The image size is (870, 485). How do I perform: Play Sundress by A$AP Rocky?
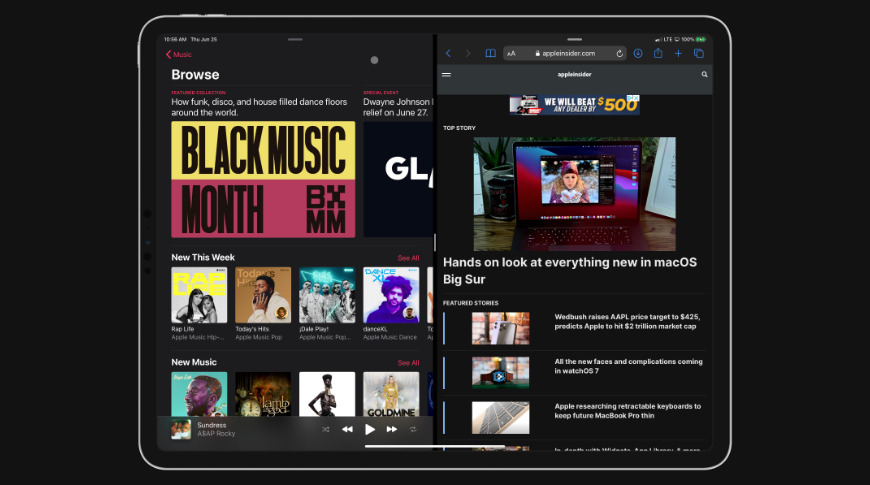tap(370, 430)
